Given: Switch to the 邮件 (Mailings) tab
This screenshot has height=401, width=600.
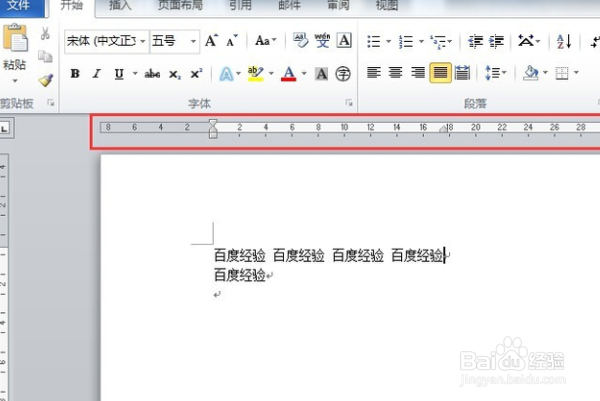Looking at the screenshot, I should pos(289,5).
